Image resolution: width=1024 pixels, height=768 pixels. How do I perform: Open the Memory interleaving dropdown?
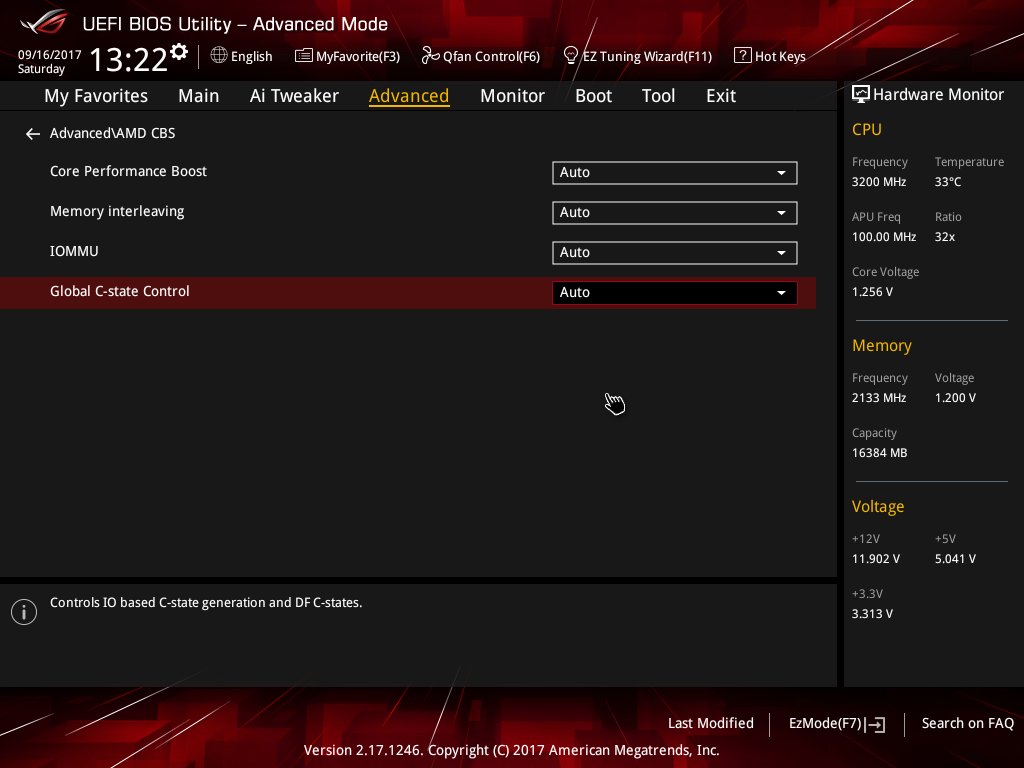[675, 212]
